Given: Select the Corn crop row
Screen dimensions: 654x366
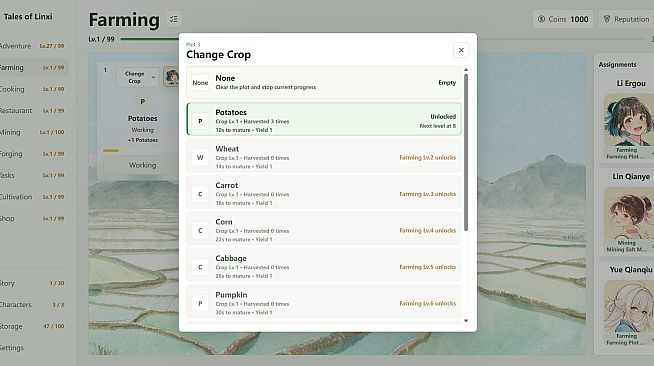Looking at the screenshot, I should click(x=324, y=231).
